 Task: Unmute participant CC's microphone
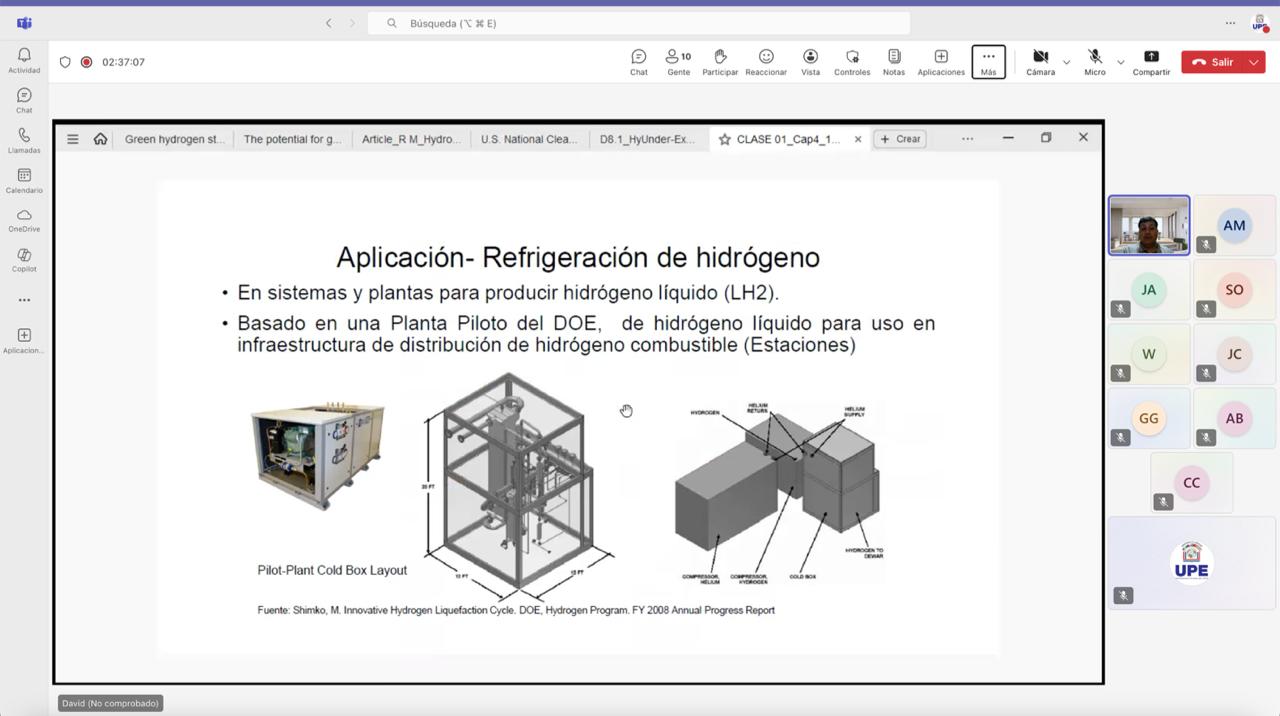pyautogui.click(x=1162, y=501)
